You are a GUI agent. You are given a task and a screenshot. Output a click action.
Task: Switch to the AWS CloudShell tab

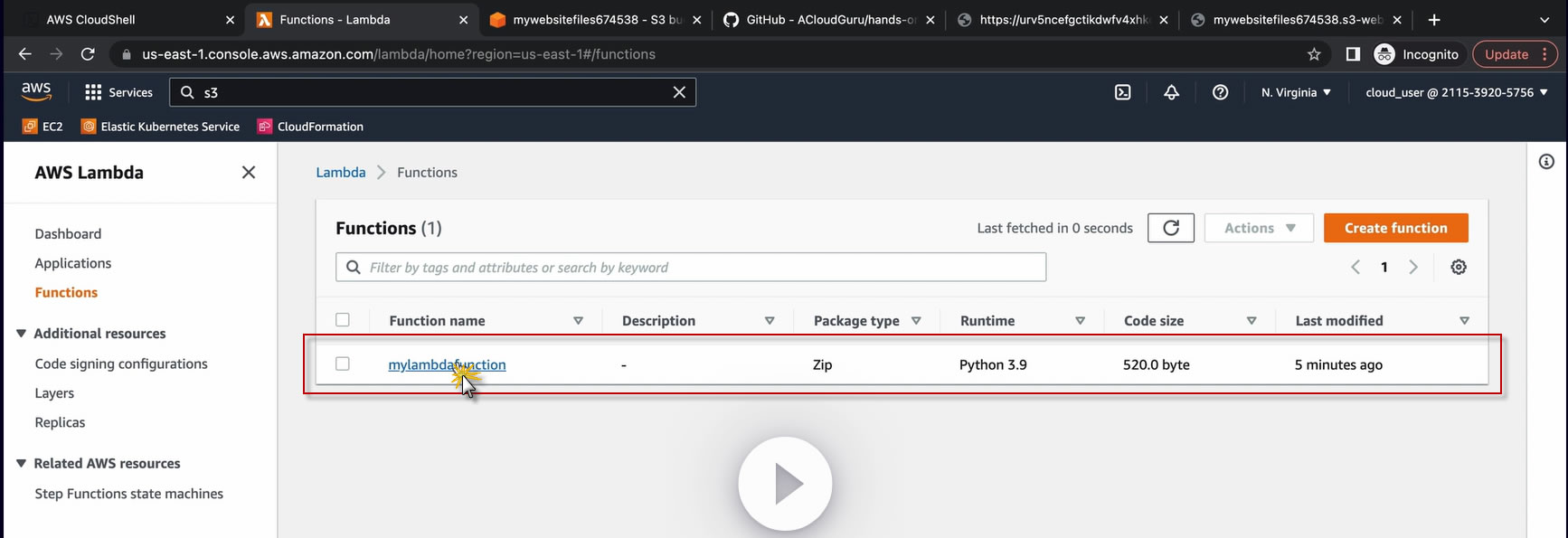(x=126, y=20)
